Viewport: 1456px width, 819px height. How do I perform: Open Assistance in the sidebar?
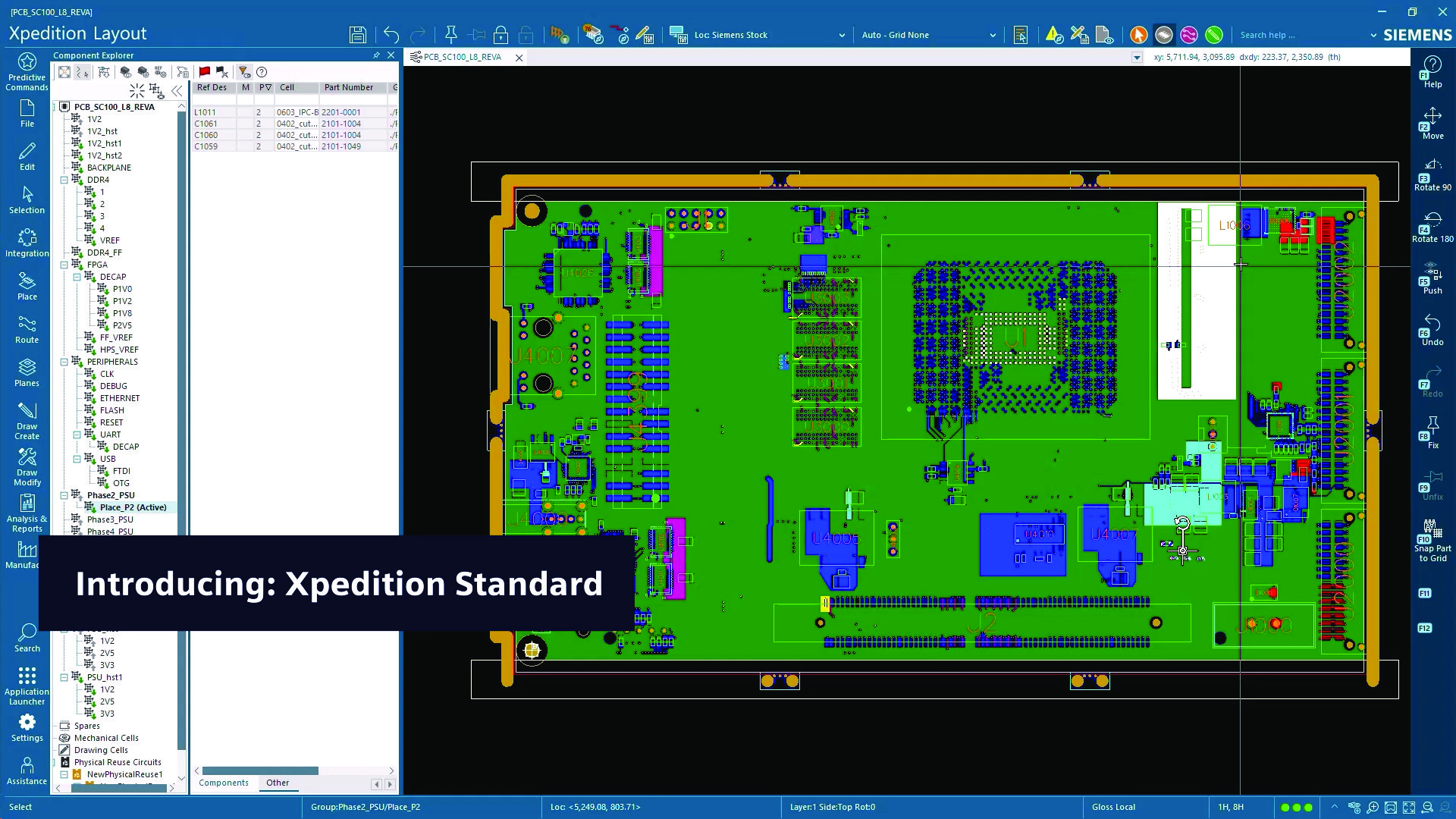coord(27,771)
